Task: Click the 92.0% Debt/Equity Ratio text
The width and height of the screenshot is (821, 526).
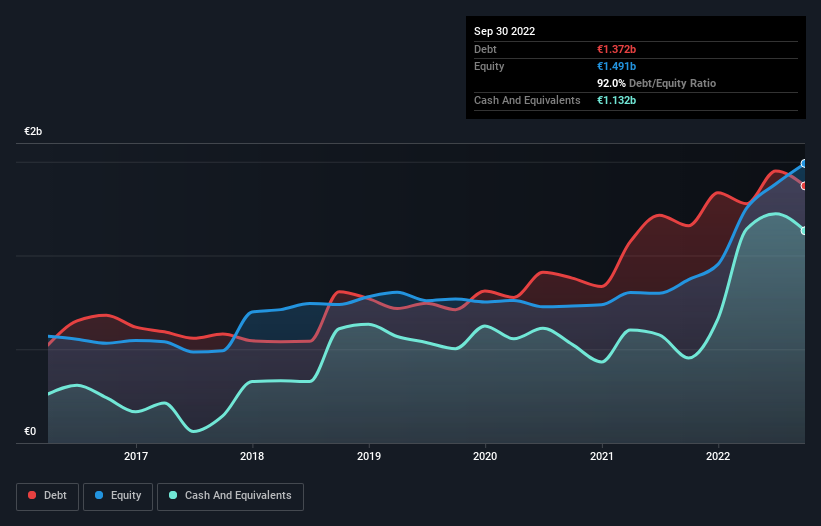Action: 656,83
